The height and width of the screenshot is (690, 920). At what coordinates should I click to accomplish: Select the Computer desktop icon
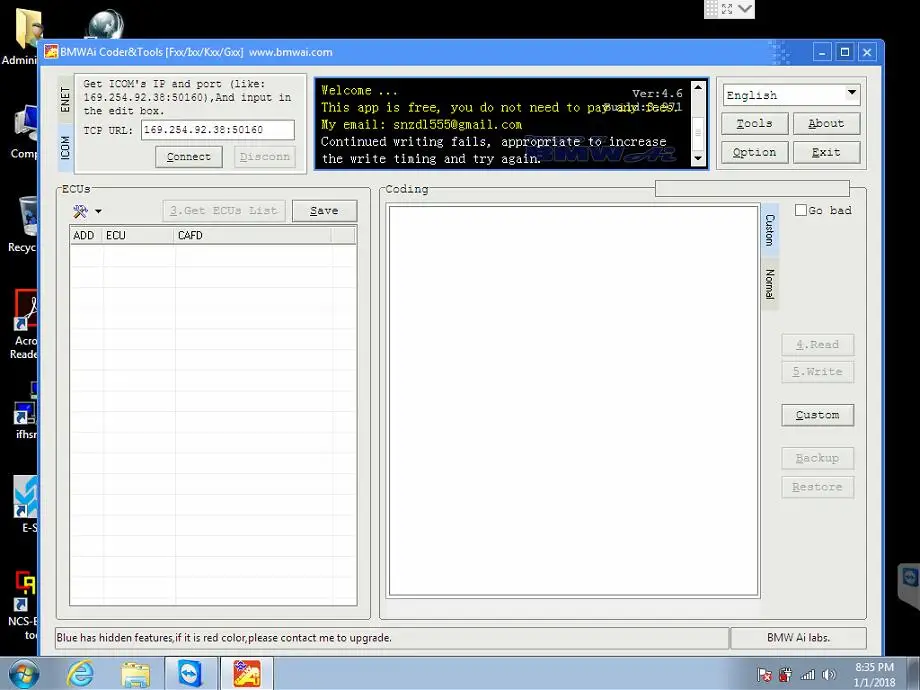tap(23, 131)
